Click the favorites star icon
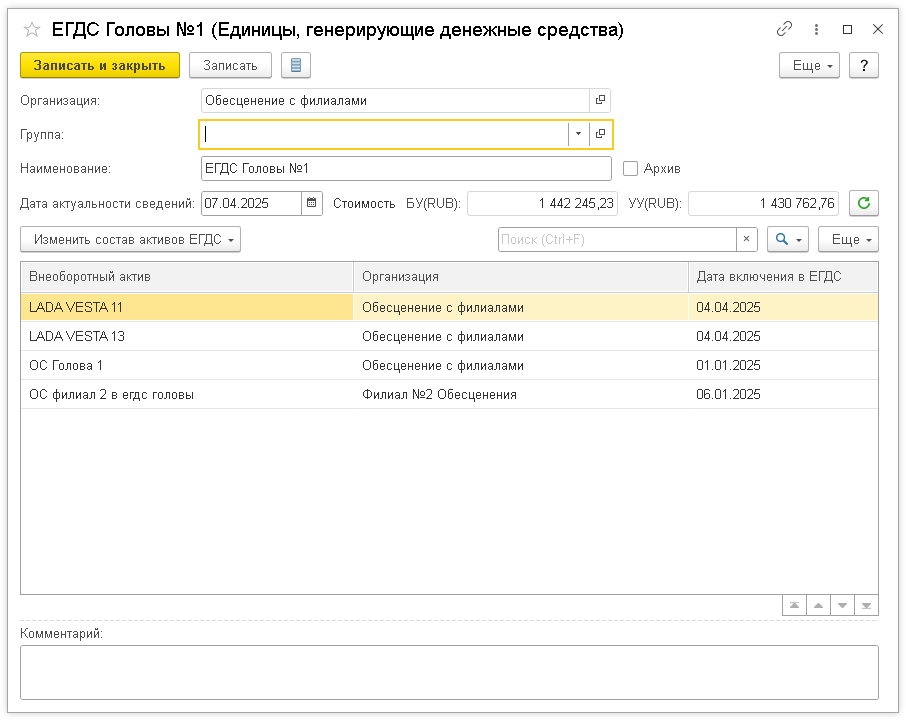Image resolution: width=906 pixels, height=720 pixels. pos(31,30)
